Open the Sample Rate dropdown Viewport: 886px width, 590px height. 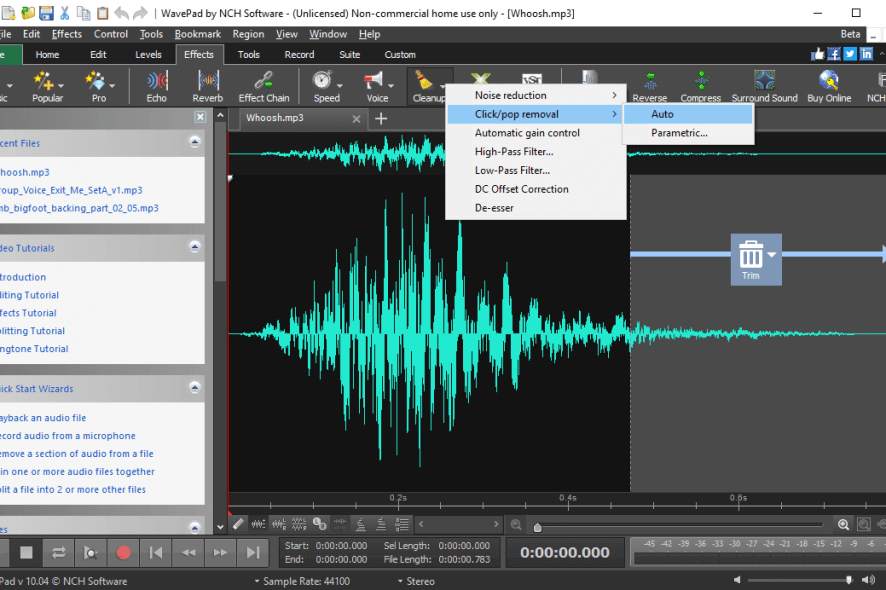coord(301,581)
